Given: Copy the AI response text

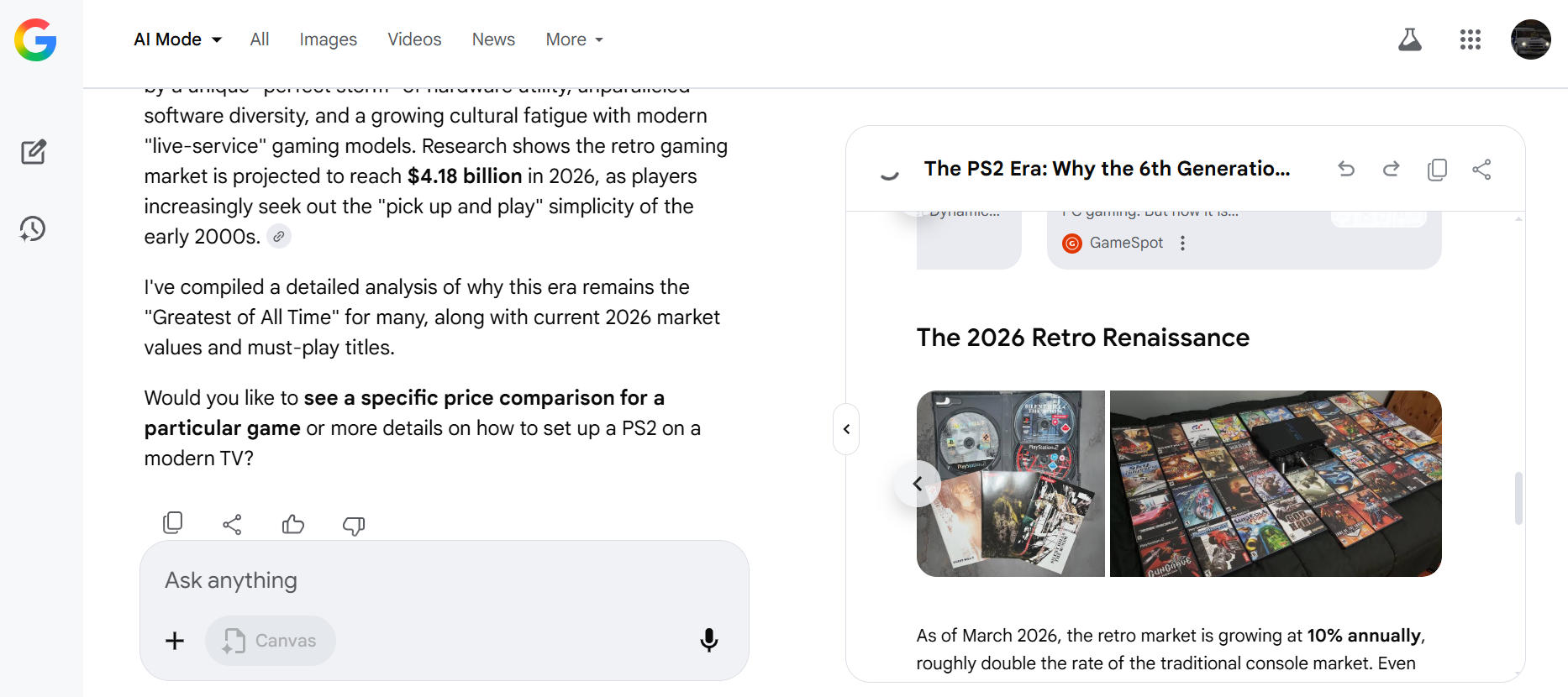Looking at the screenshot, I should click(172, 524).
